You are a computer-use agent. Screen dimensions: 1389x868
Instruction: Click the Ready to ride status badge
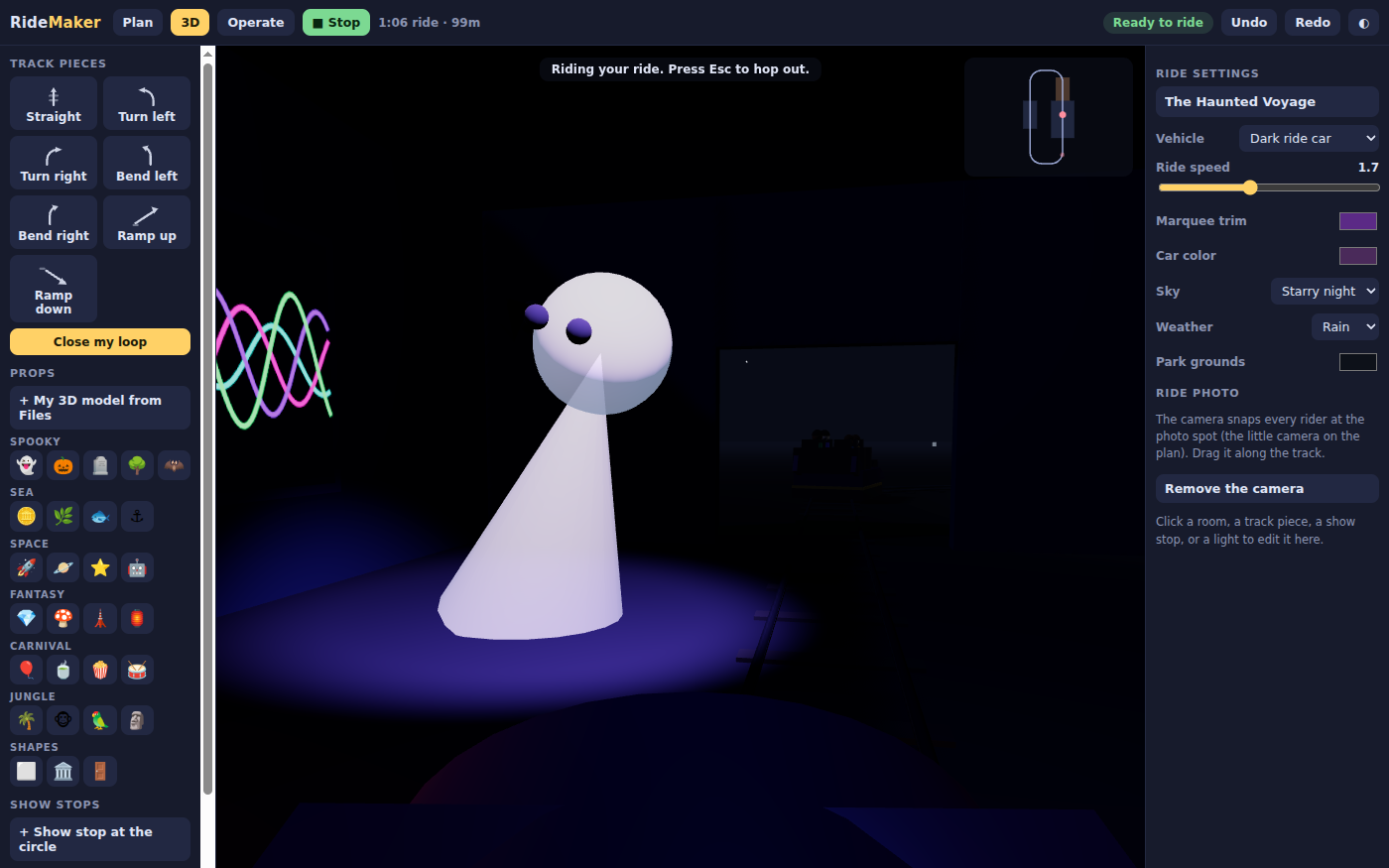[x=1158, y=23]
